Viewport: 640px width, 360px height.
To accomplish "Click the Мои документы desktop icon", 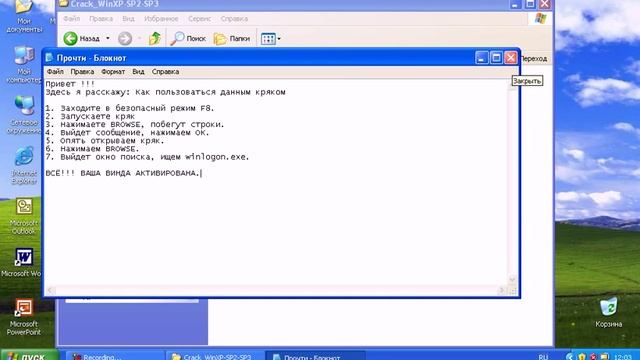I will click(24, 16).
